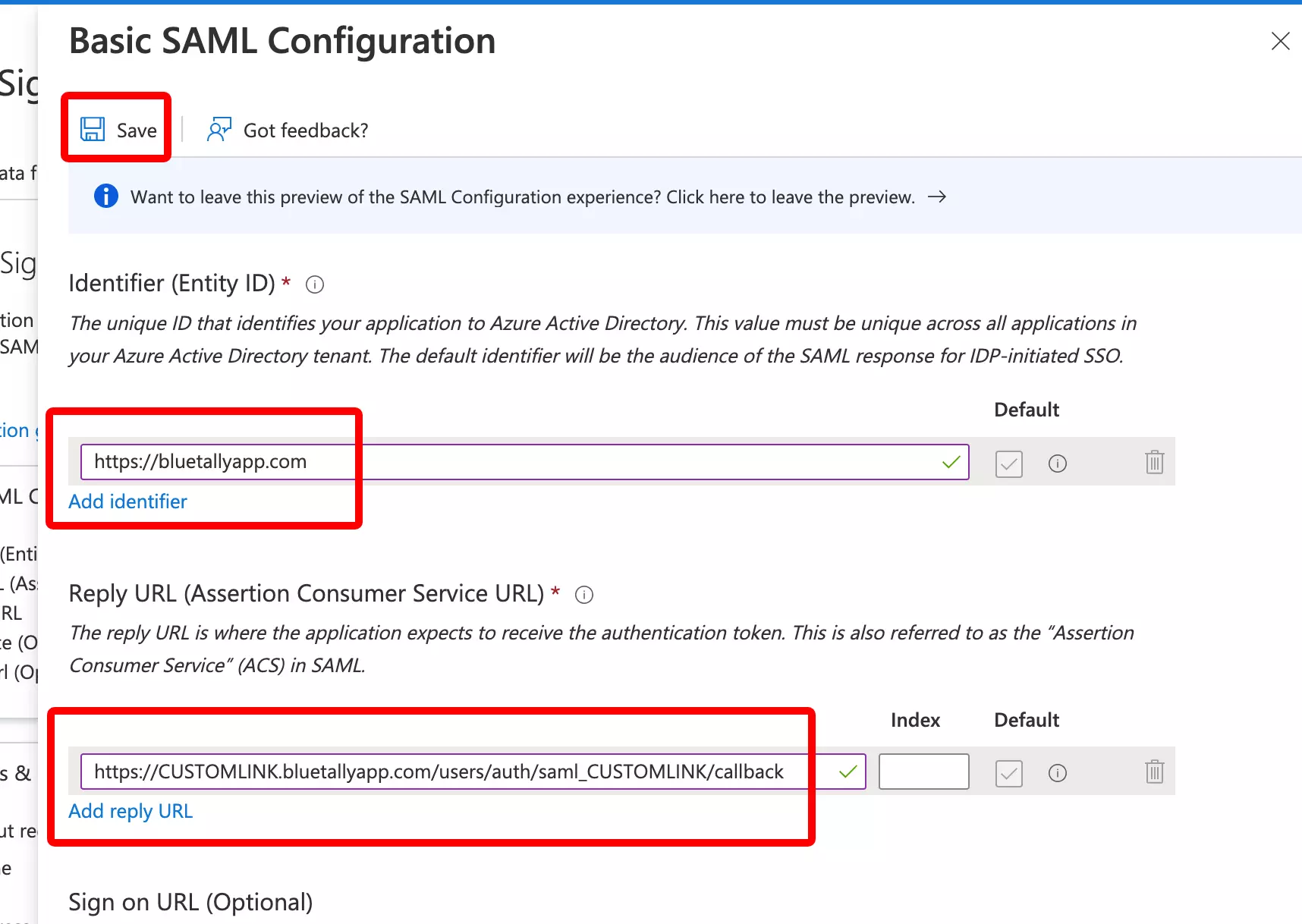Click the CUSTOMLINK reply URL input field

(473, 772)
